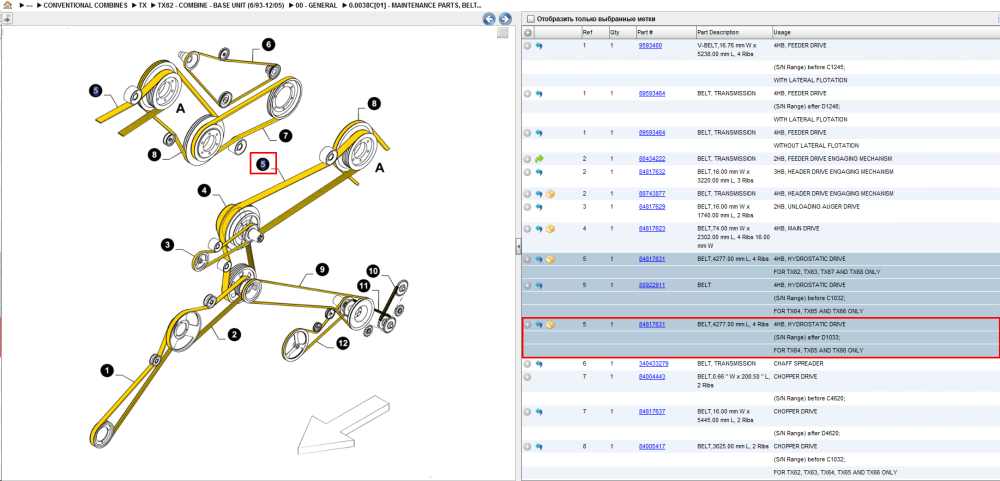Select callout 7 on the belt diagram
1000x481 pixels.
pos(285,135)
